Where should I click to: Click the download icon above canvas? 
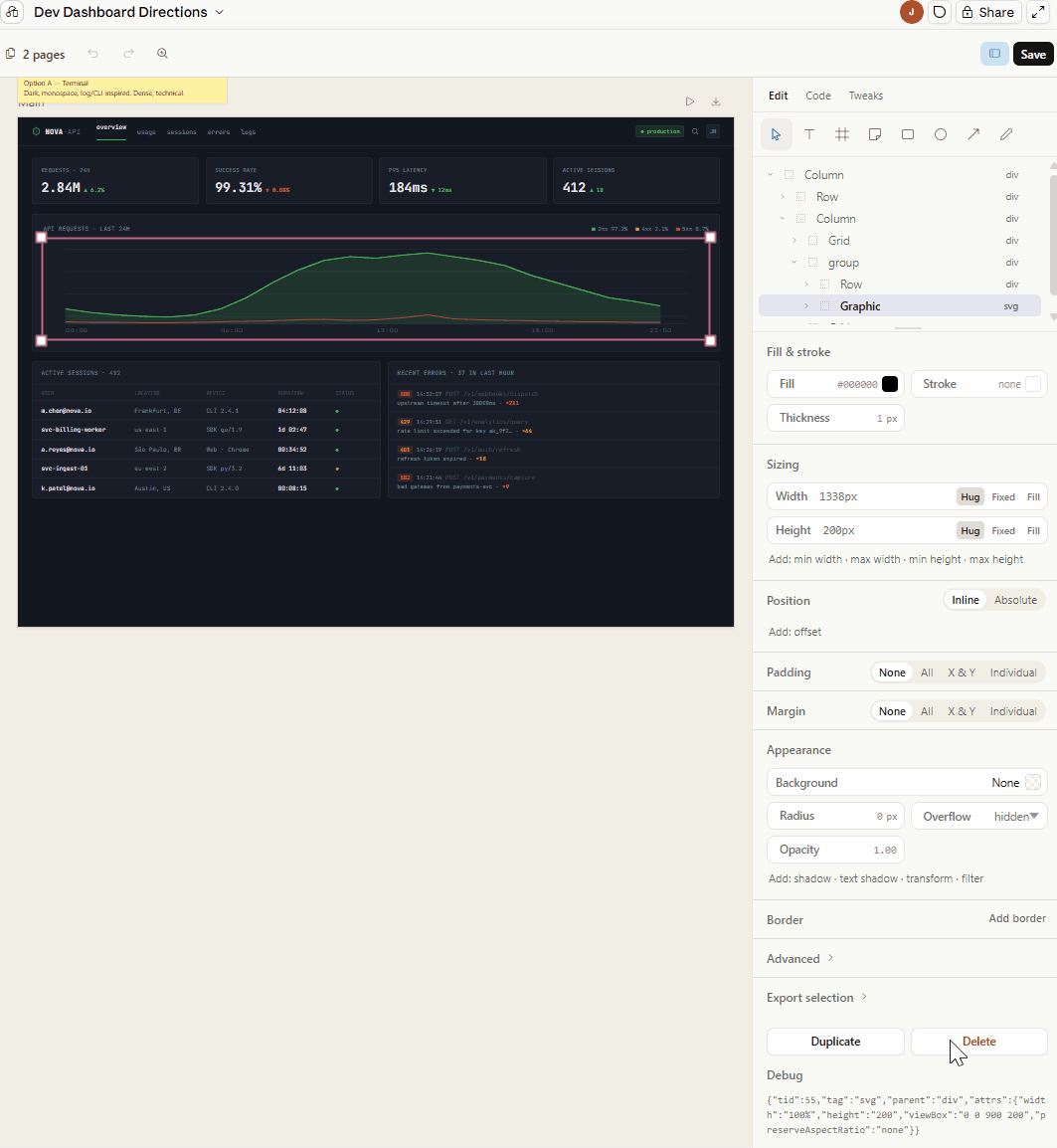pyautogui.click(x=716, y=101)
